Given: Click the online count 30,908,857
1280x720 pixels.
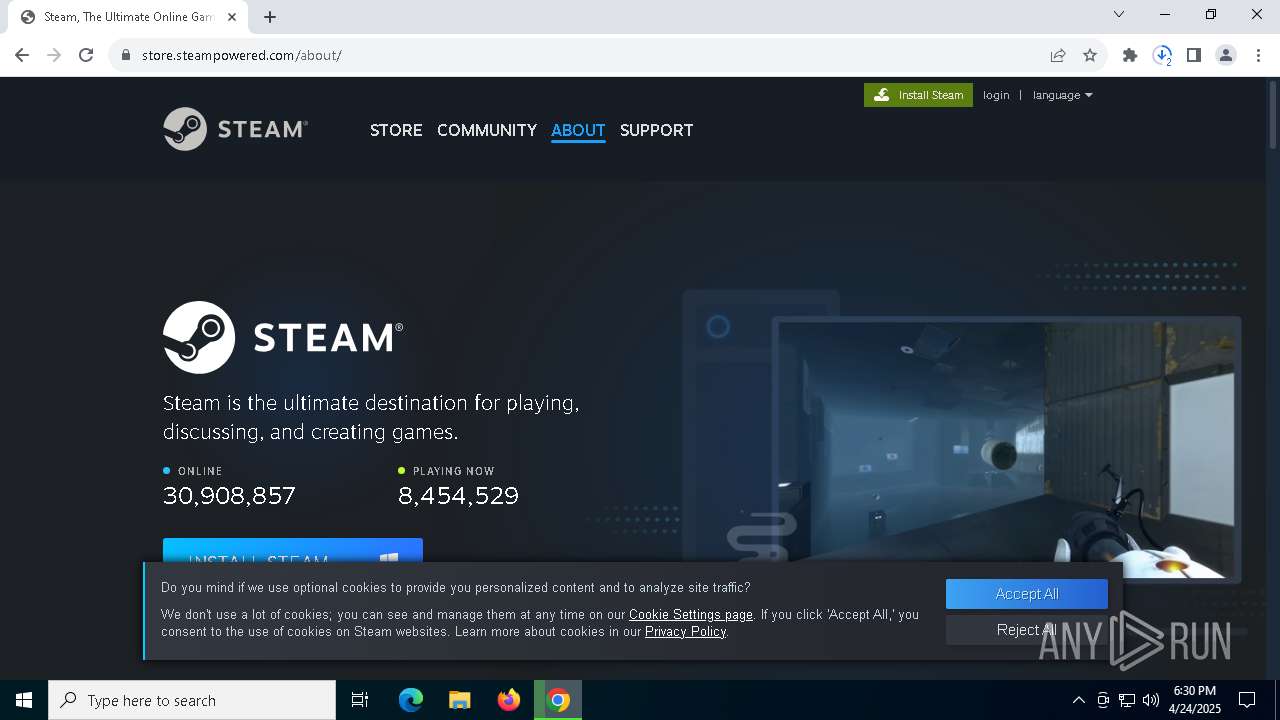Looking at the screenshot, I should 229,496.
